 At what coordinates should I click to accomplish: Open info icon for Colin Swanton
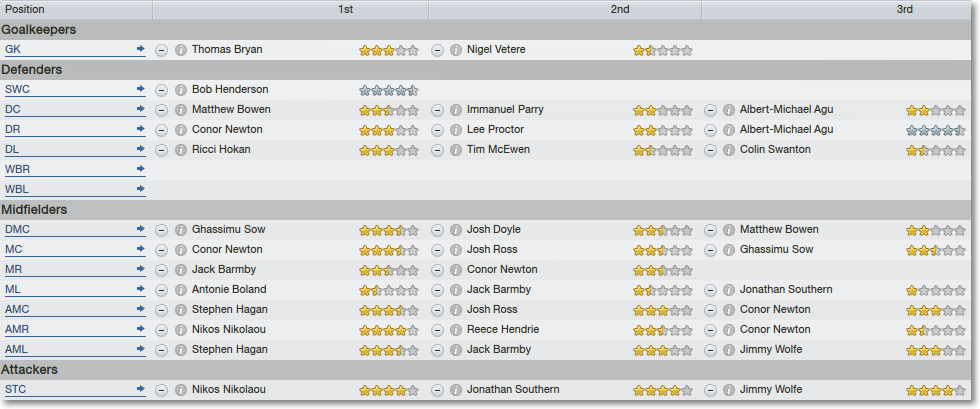(729, 150)
